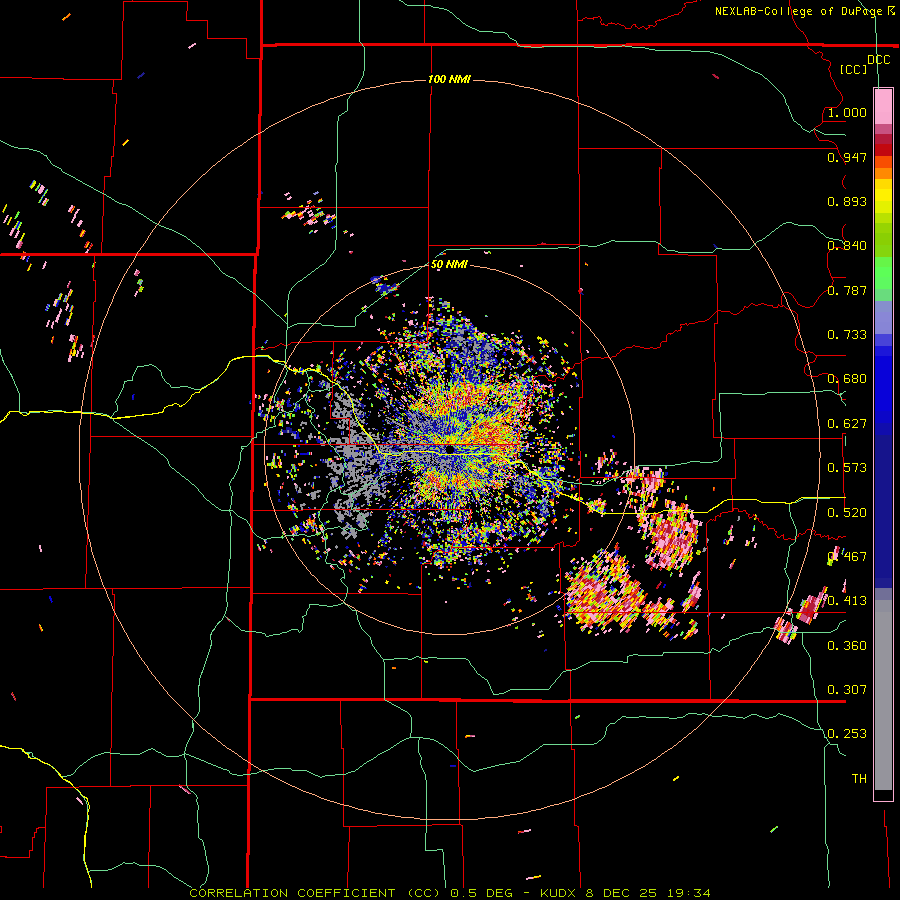The height and width of the screenshot is (900, 900).
Task: Select the 0.360 legend value
Action: [847, 646]
